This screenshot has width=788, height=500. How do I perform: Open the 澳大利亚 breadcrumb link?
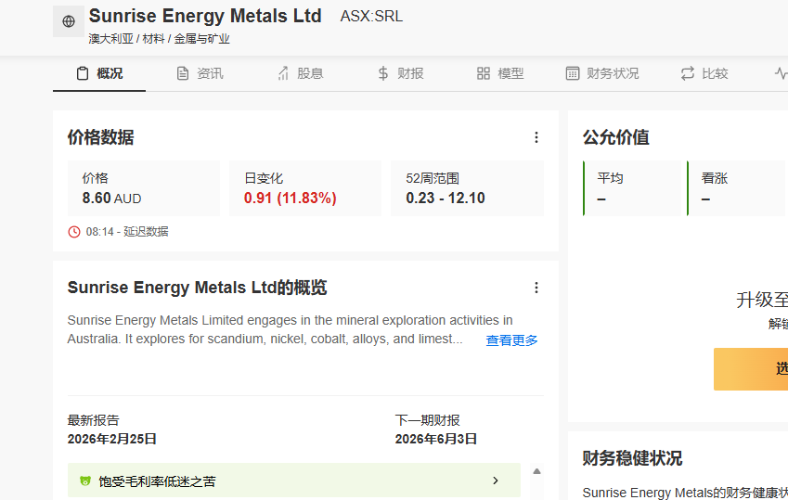coord(109,39)
